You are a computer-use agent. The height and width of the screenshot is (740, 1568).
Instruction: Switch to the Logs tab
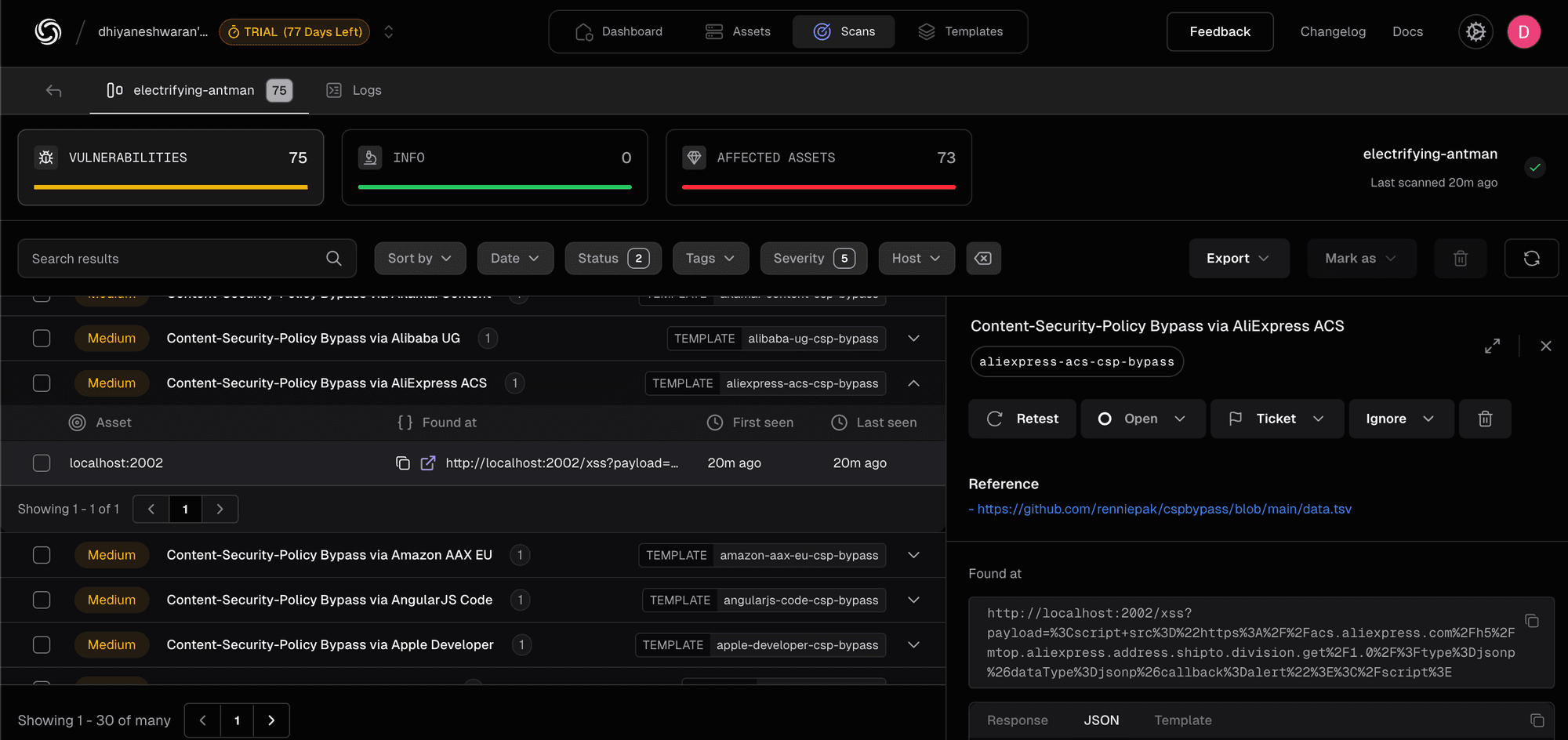(x=354, y=91)
